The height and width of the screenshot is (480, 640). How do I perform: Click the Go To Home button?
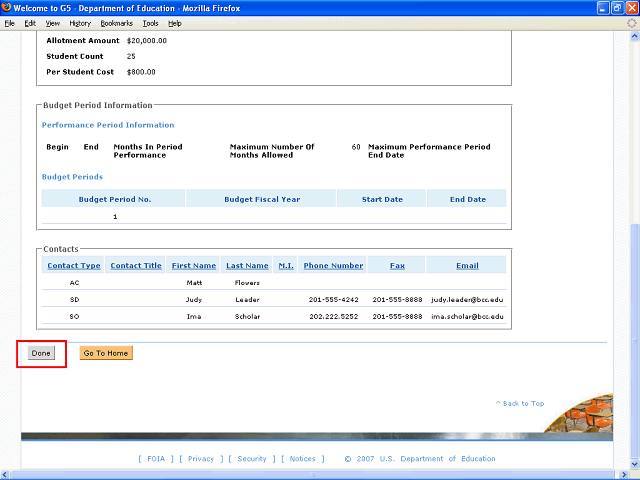106,353
